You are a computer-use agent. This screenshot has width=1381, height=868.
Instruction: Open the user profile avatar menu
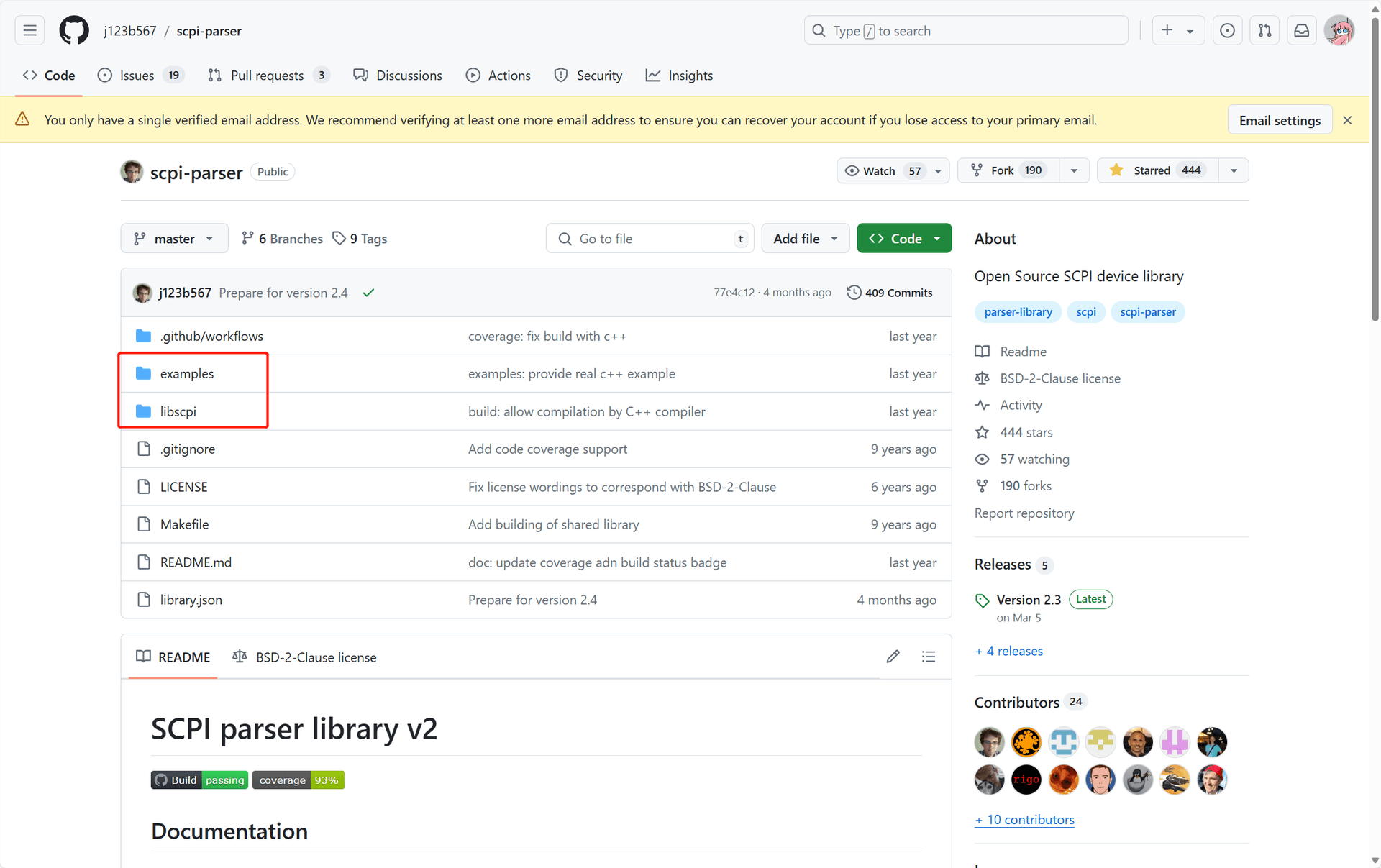point(1339,30)
